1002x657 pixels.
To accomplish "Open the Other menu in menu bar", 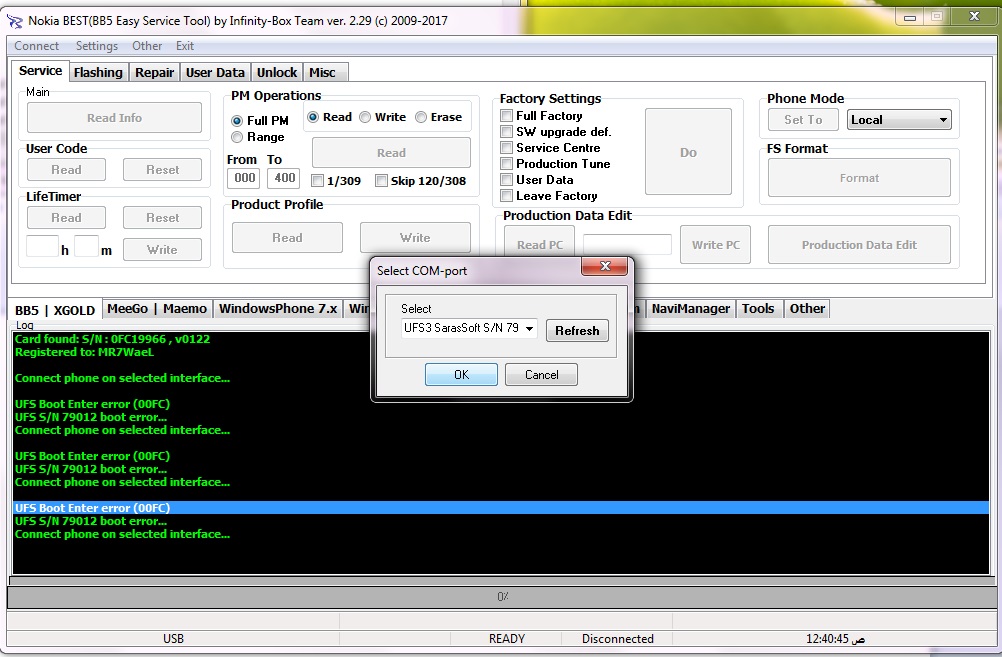I will (147, 46).
